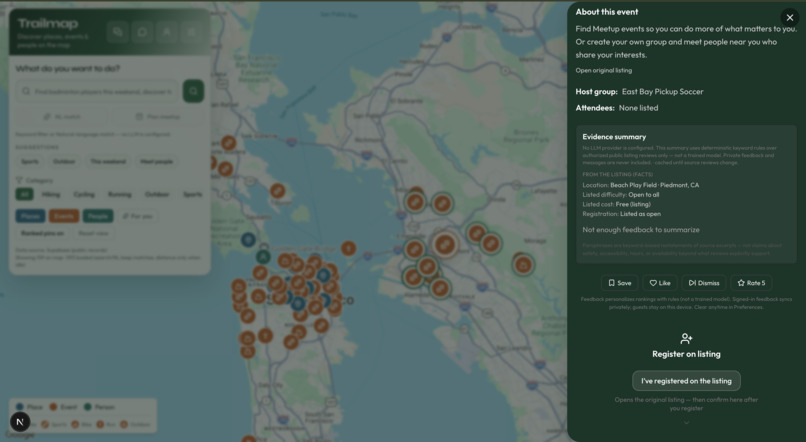Screen dimensions: 806x442
Task: Select the Cycling category filter
Action: click(x=84, y=194)
